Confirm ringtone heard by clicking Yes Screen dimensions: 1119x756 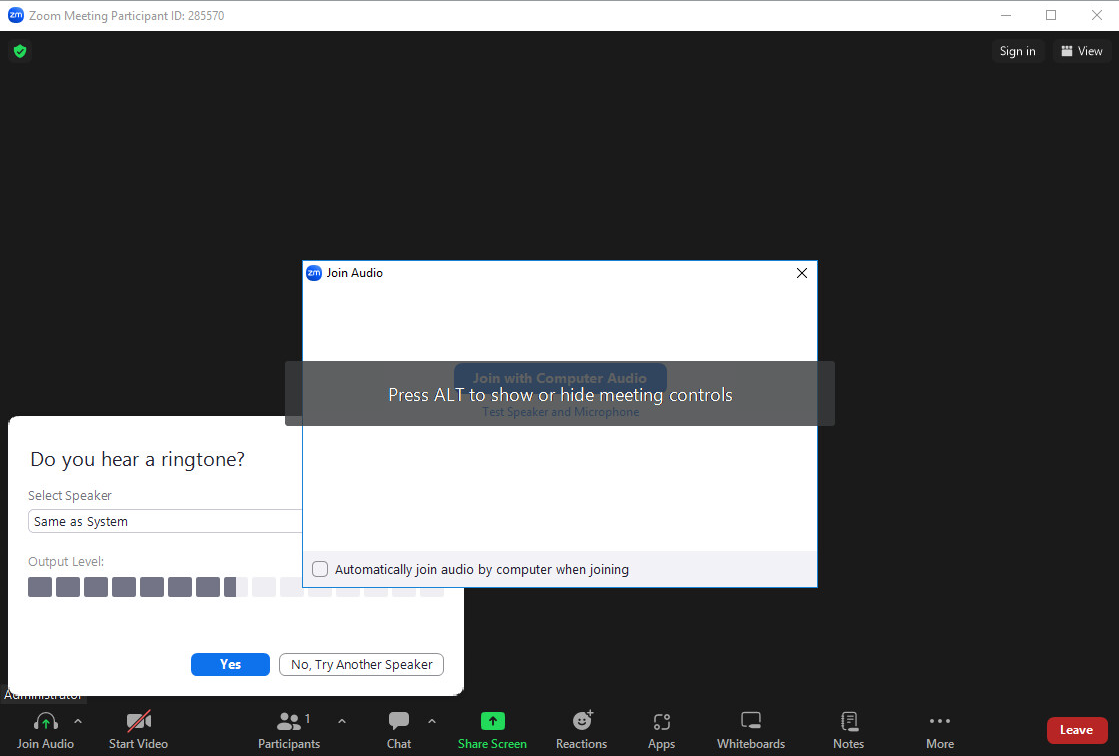[x=231, y=664]
